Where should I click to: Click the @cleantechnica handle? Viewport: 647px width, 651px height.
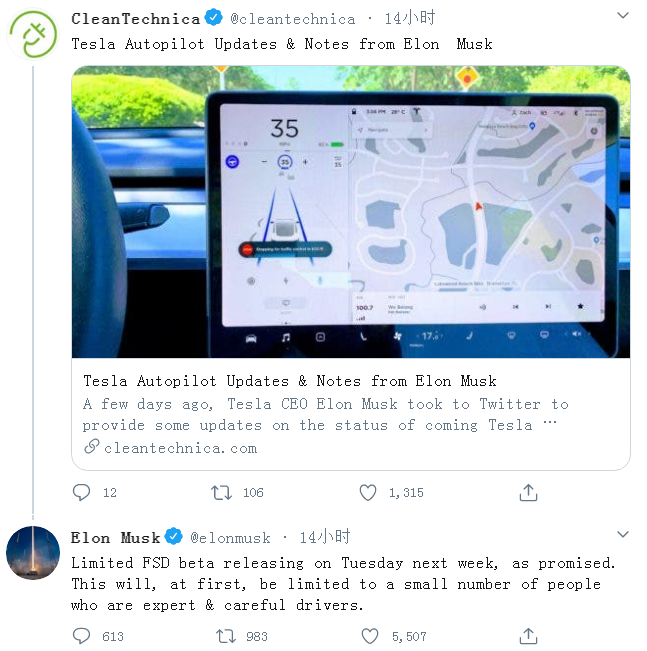[293, 18]
